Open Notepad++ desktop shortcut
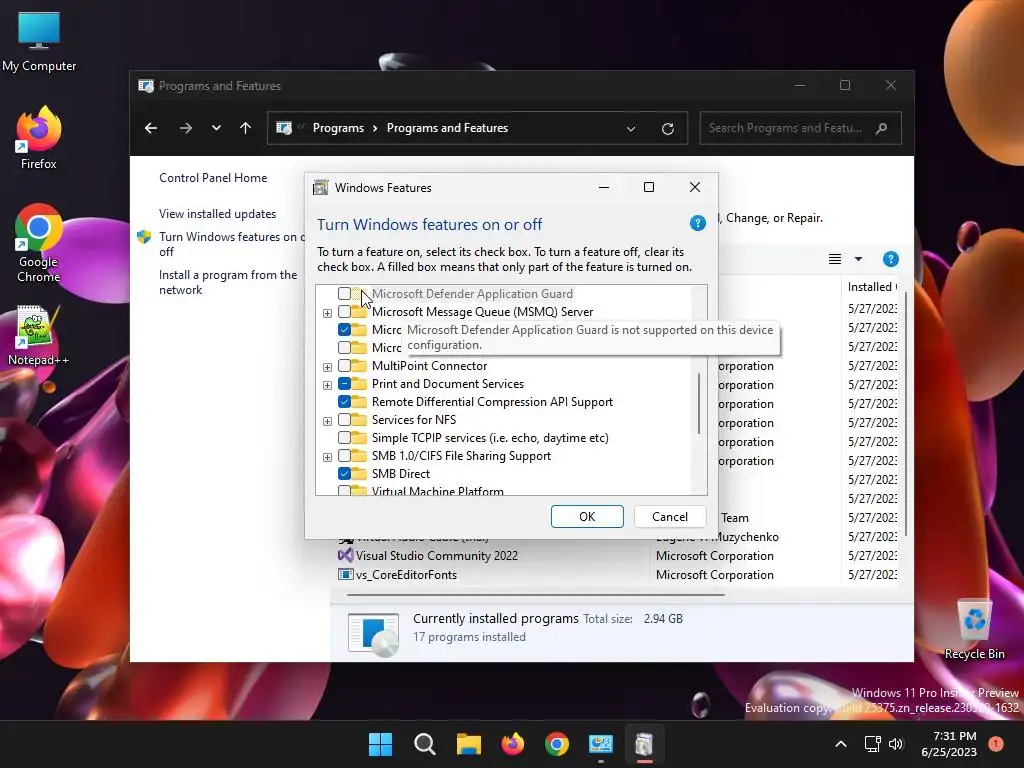 click(39, 335)
